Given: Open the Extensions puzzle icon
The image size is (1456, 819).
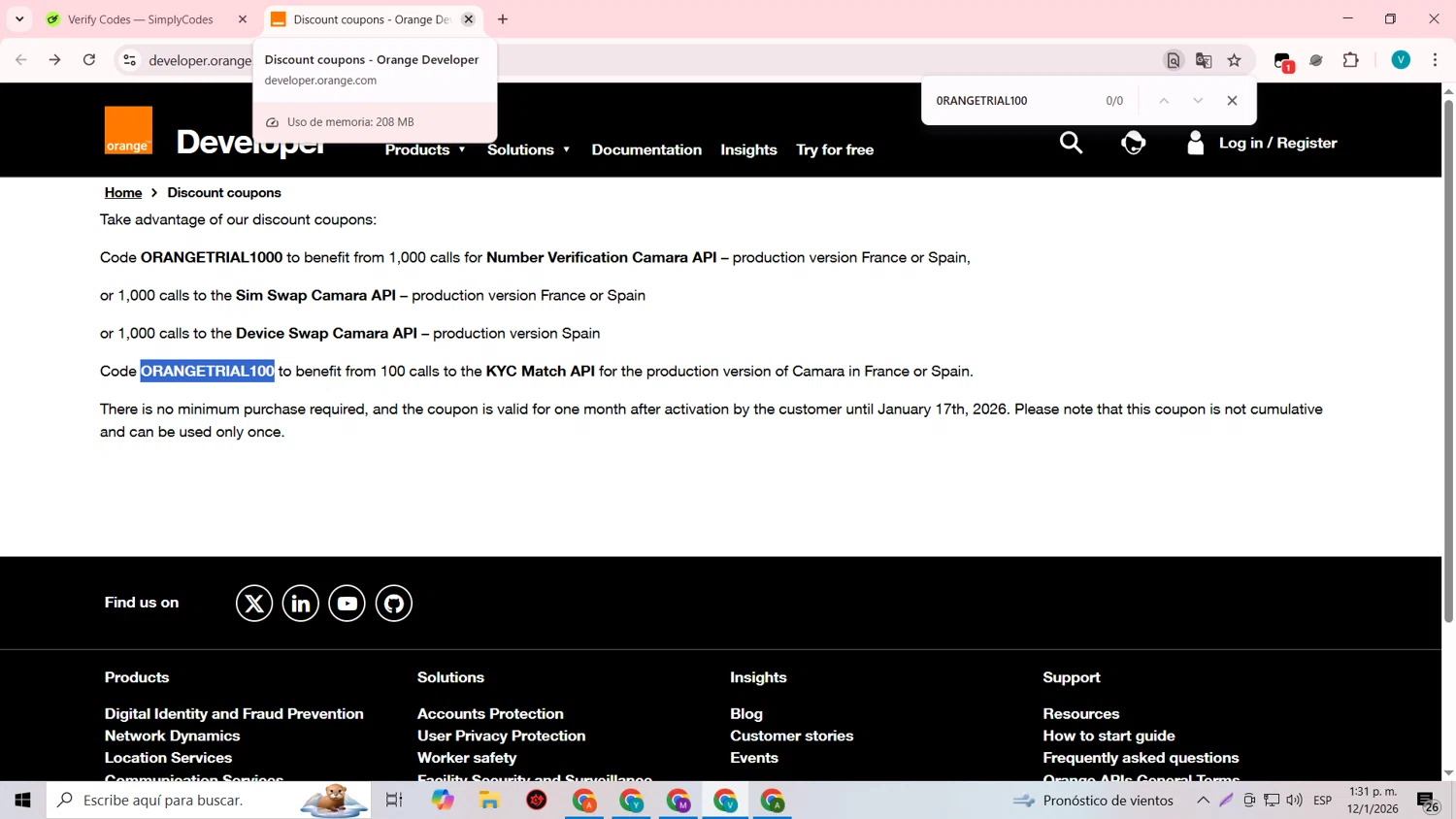Looking at the screenshot, I should pyautogui.click(x=1350, y=60).
